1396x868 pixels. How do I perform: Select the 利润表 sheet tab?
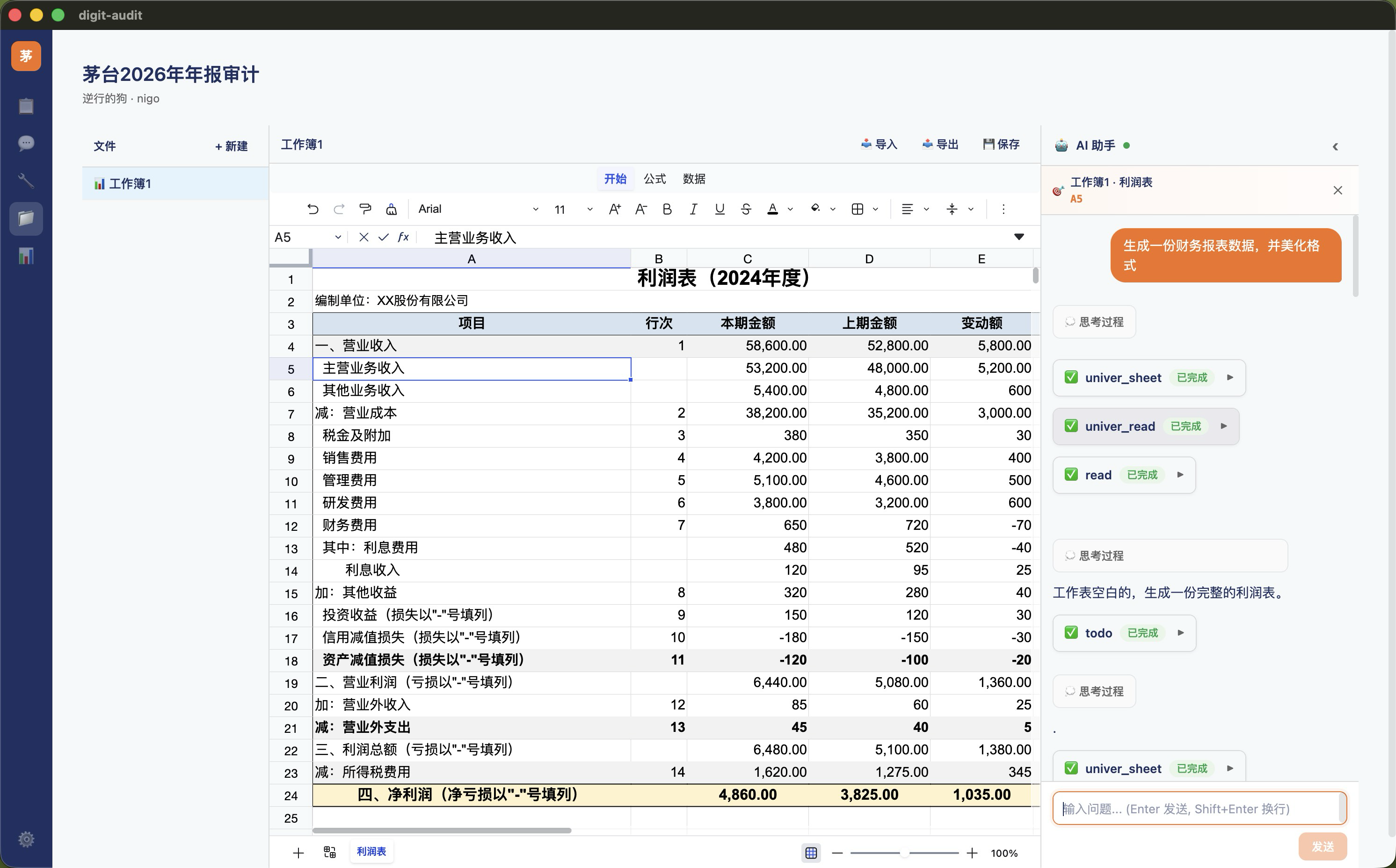tap(371, 851)
